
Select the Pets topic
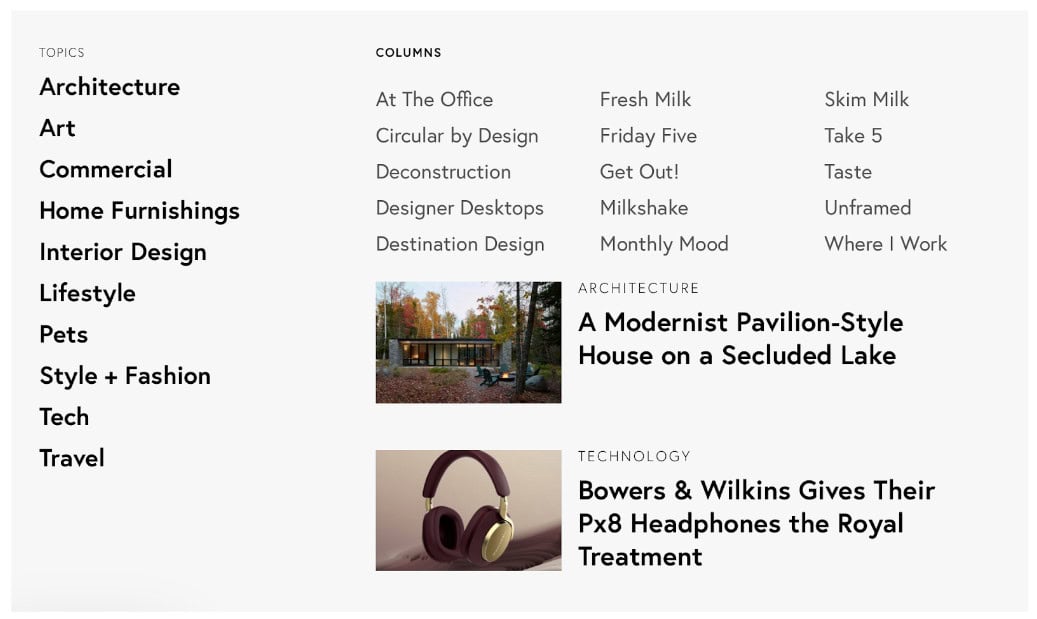pos(63,334)
